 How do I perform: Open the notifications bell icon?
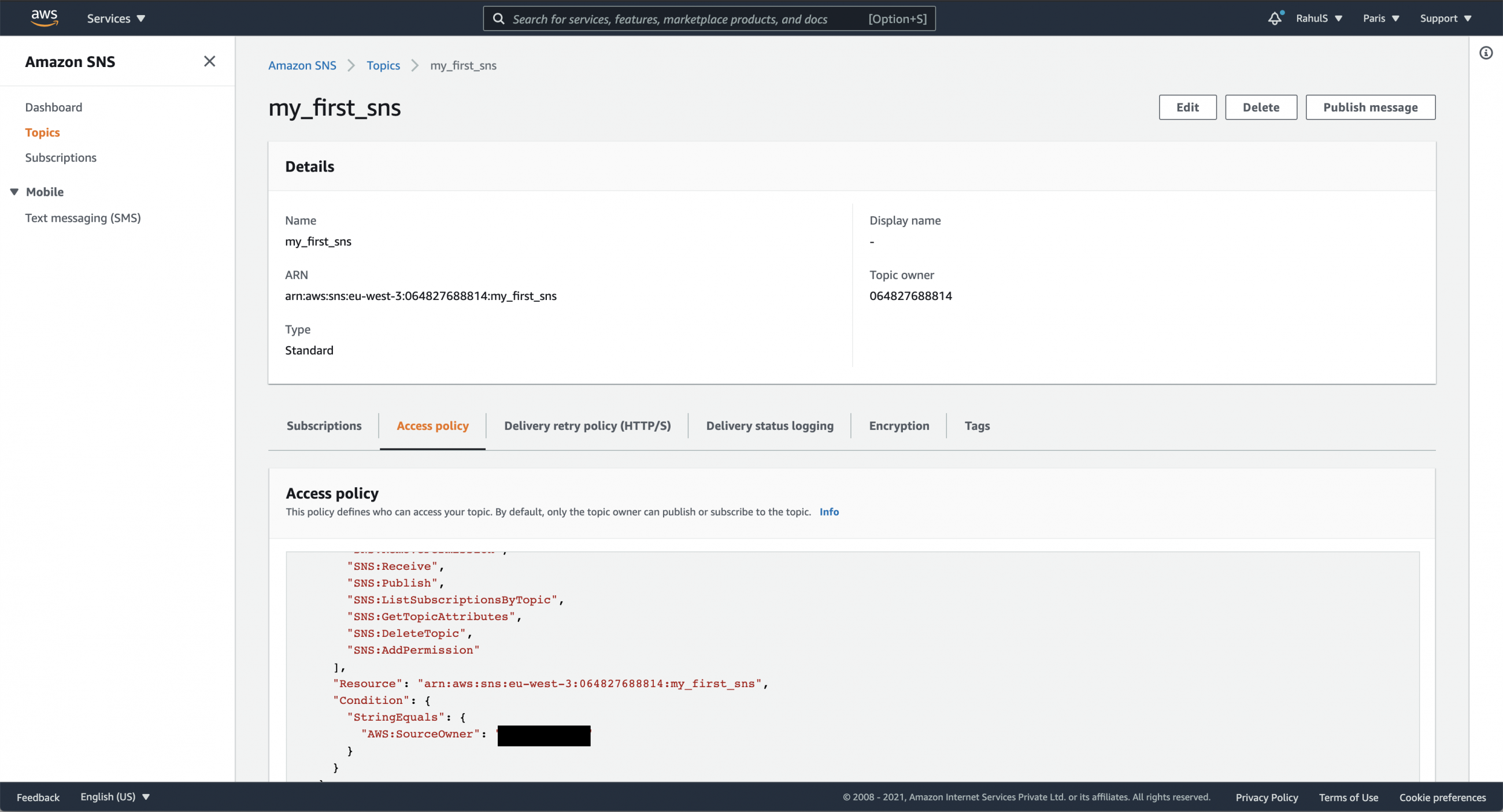[1274, 18]
